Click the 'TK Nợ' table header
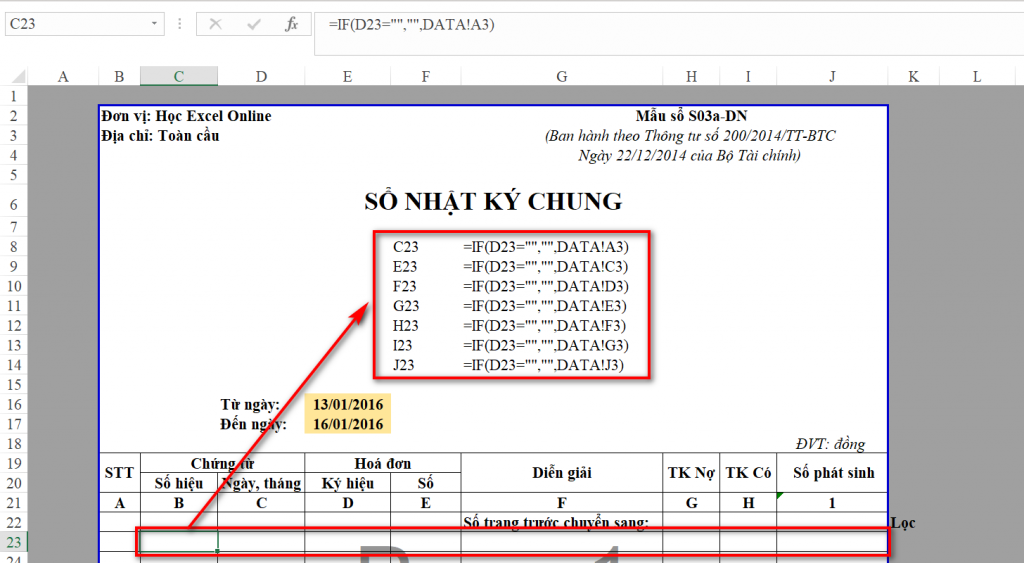 (x=691, y=473)
